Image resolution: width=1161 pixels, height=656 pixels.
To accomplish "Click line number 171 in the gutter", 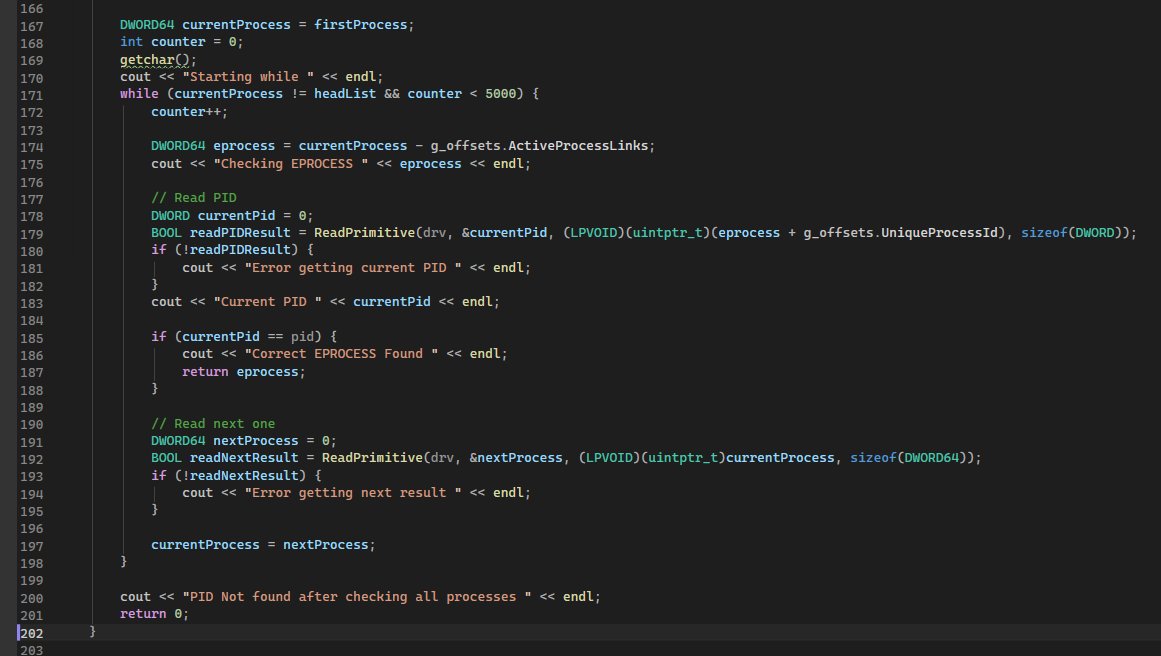I will (31, 96).
